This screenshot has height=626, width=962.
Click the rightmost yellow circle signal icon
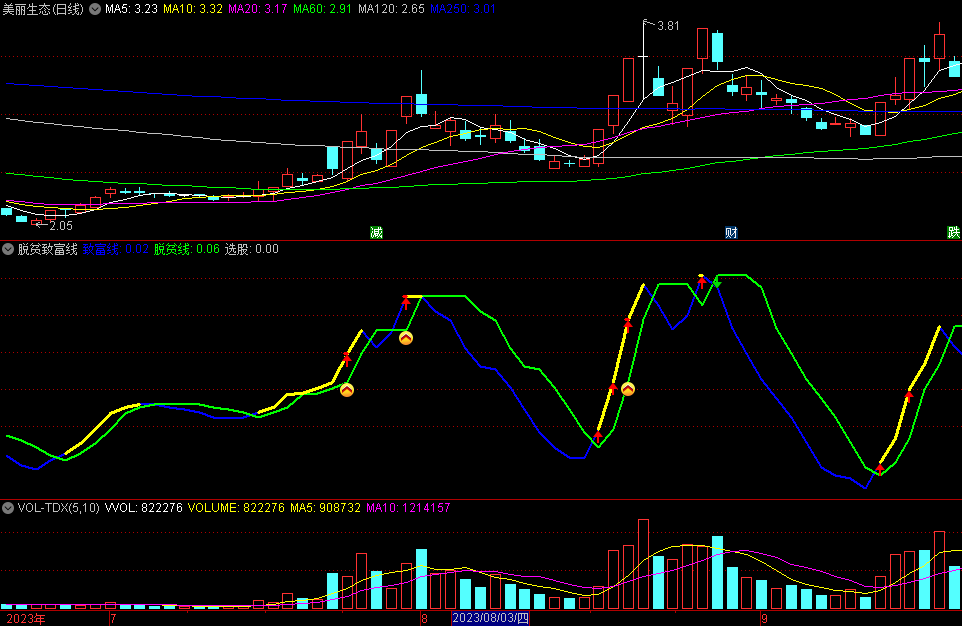pyautogui.click(x=628, y=389)
